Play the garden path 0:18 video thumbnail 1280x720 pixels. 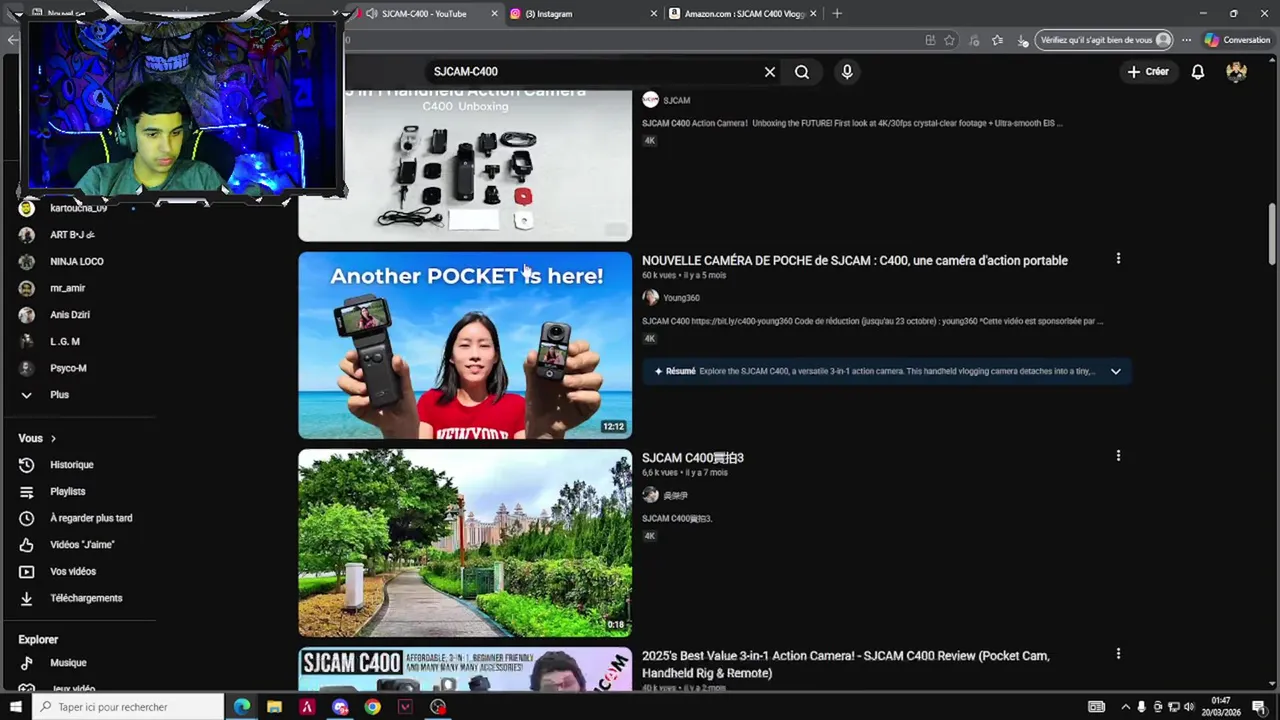pyautogui.click(x=465, y=543)
